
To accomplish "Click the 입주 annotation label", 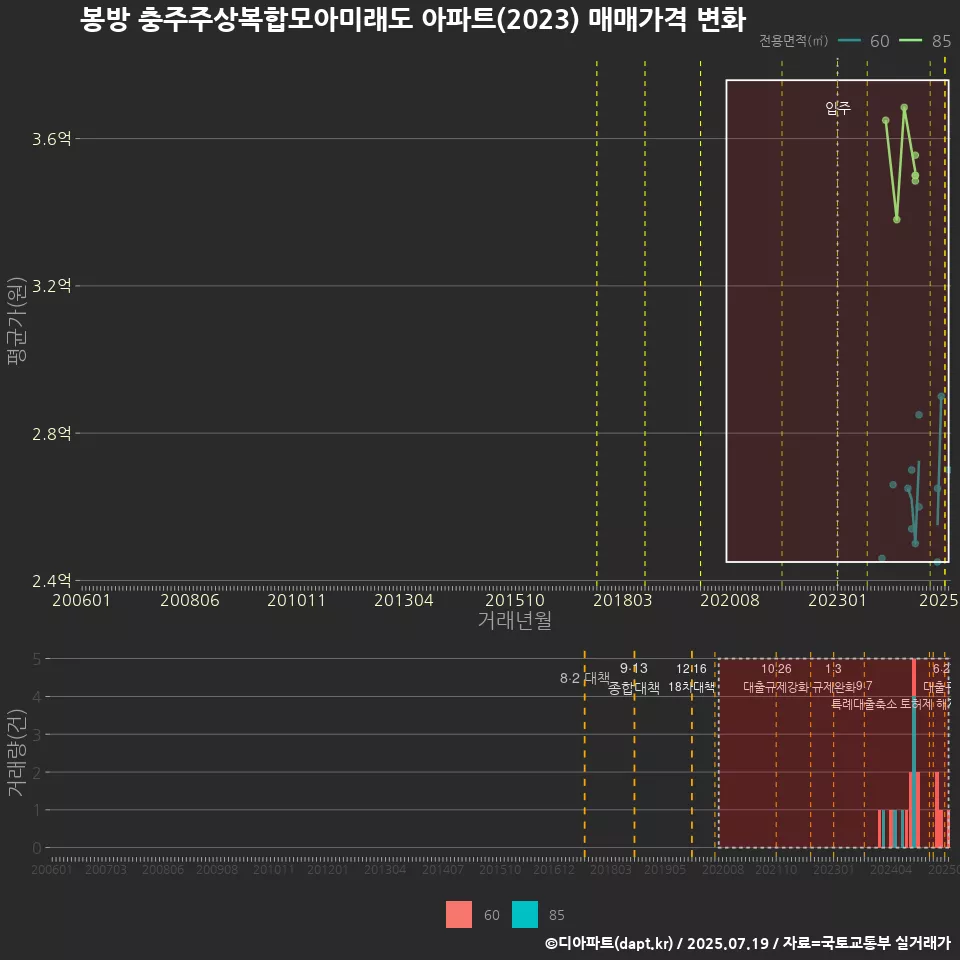I will [838, 108].
